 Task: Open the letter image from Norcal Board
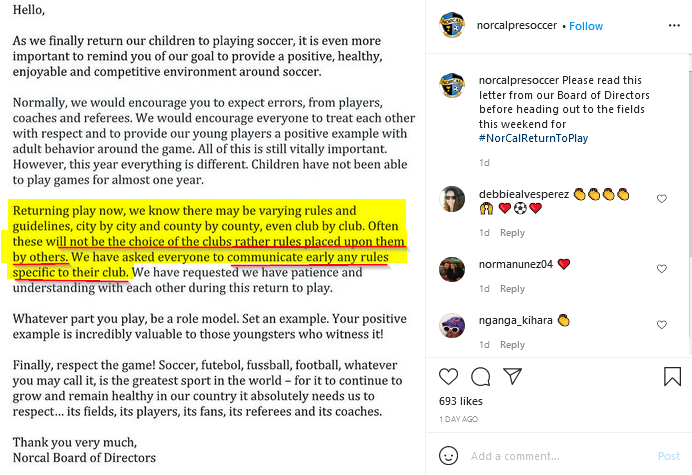click(x=212, y=237)
